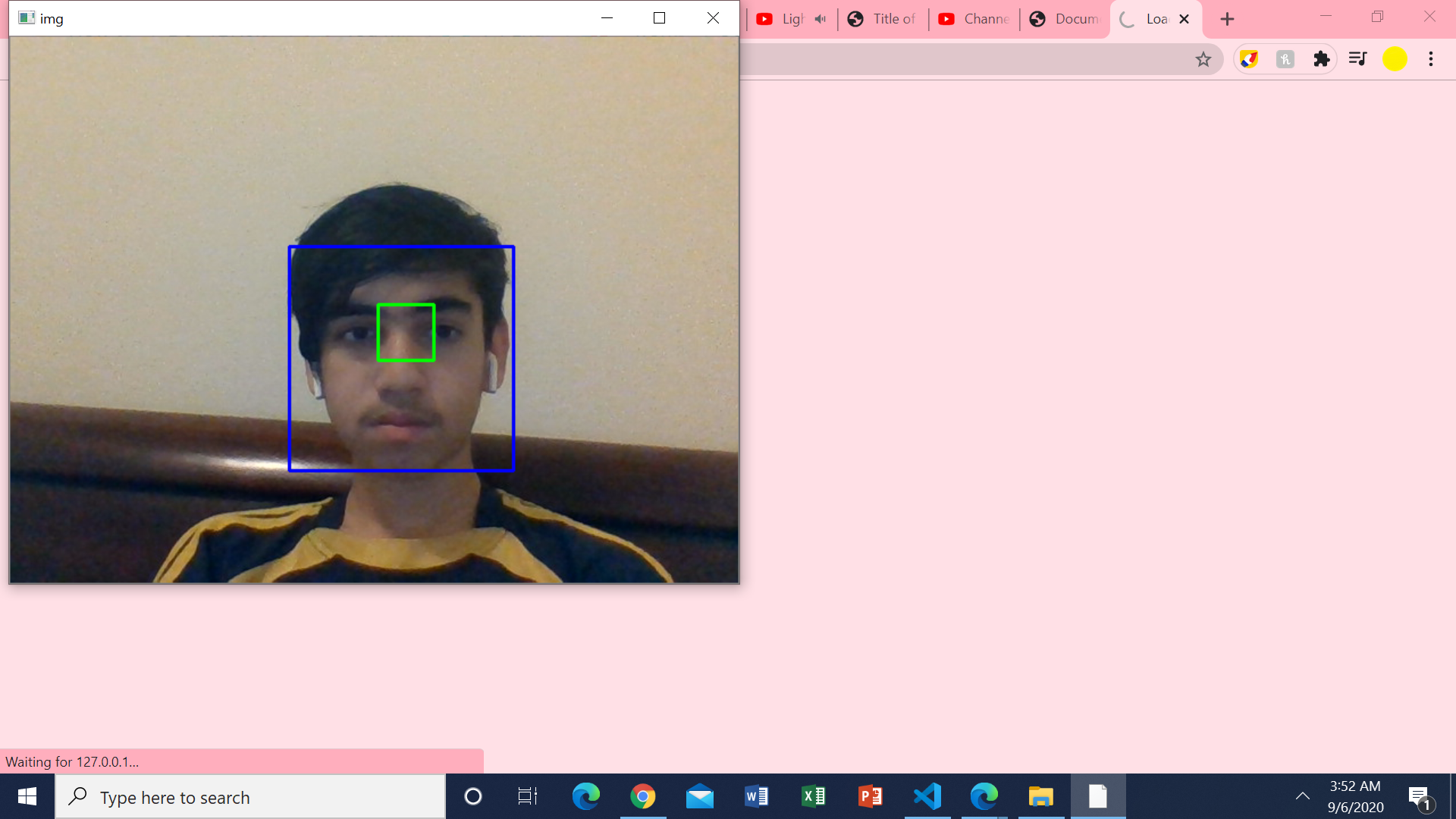The image size is (1456, 819).
Task: Mute the audio-playing YouTube tab
Action: click(x=821, y=19)
